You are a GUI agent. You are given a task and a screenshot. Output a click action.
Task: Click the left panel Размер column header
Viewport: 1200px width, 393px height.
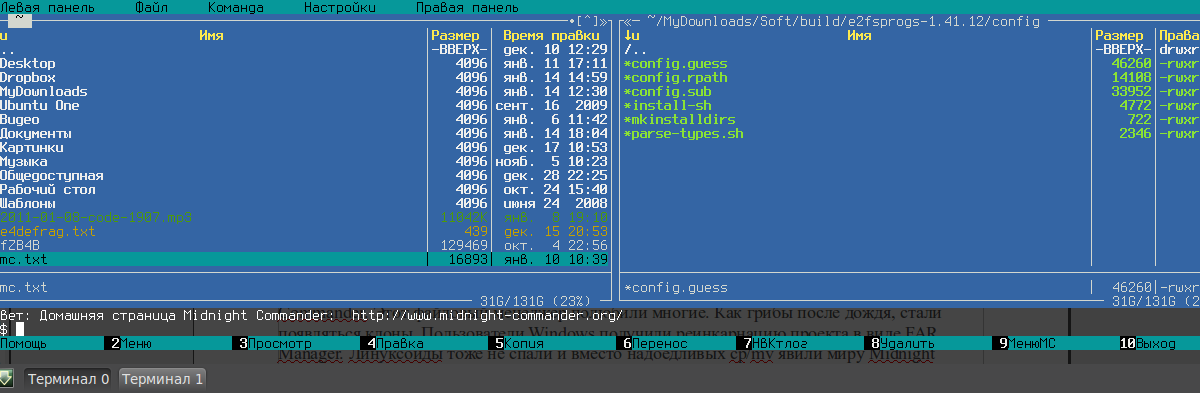455,35
